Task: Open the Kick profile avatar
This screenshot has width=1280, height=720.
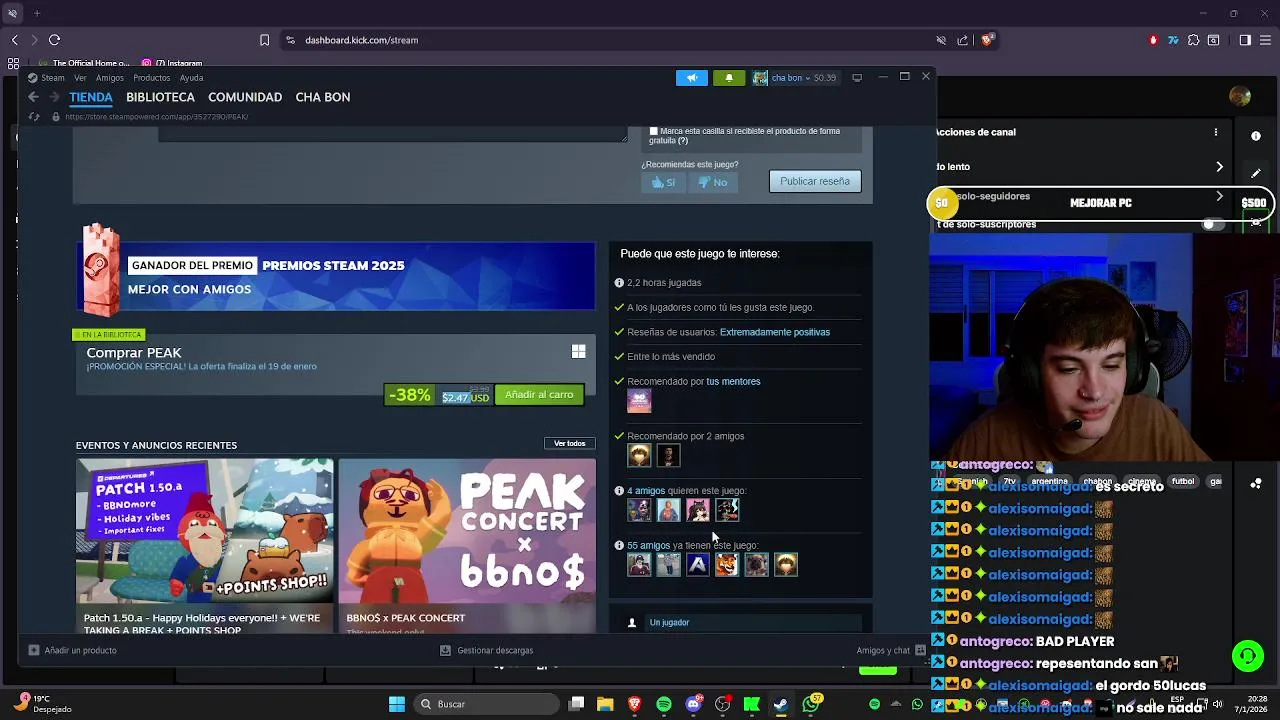Action: coord(1241,97)
